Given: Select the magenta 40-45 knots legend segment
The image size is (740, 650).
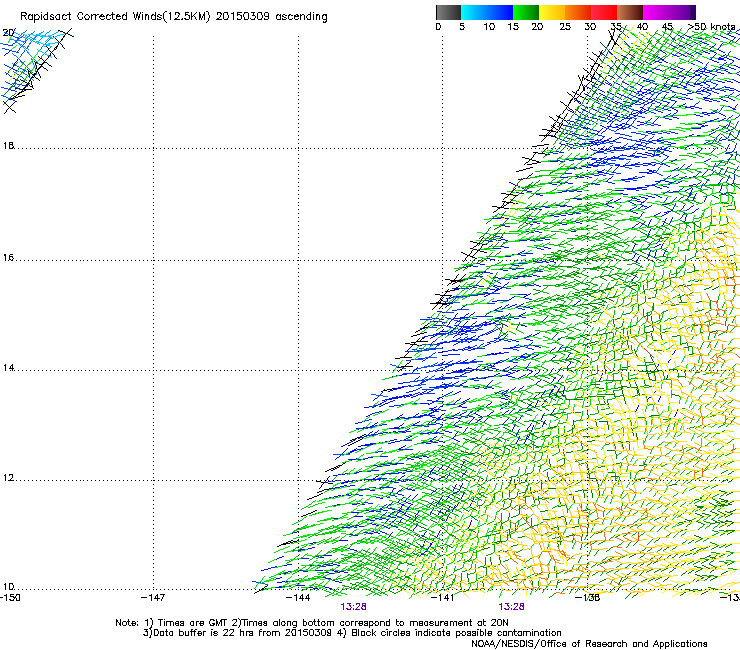Looking at the screenshot, I should (656, 12).
